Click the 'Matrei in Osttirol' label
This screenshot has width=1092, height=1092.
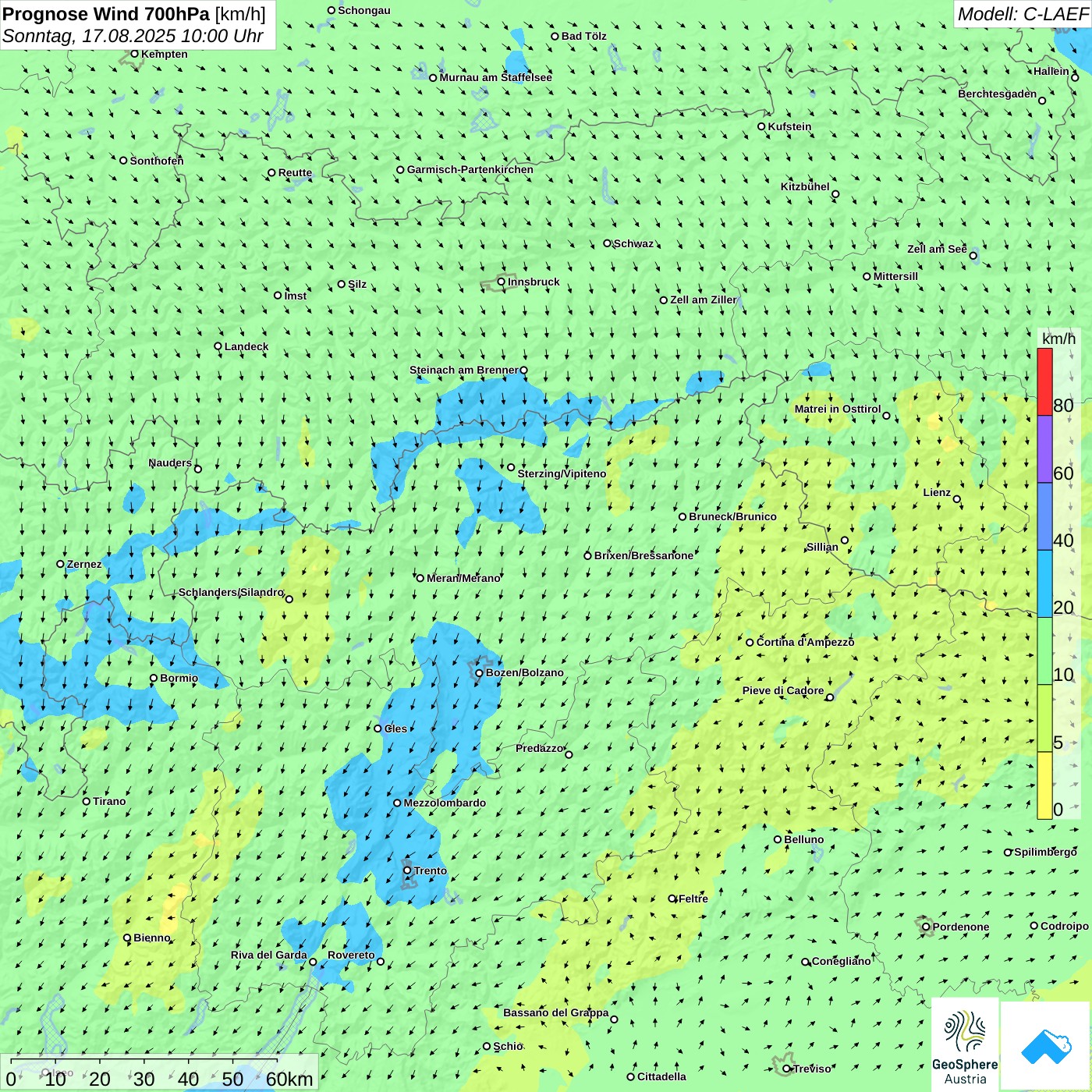click(838, 409)
